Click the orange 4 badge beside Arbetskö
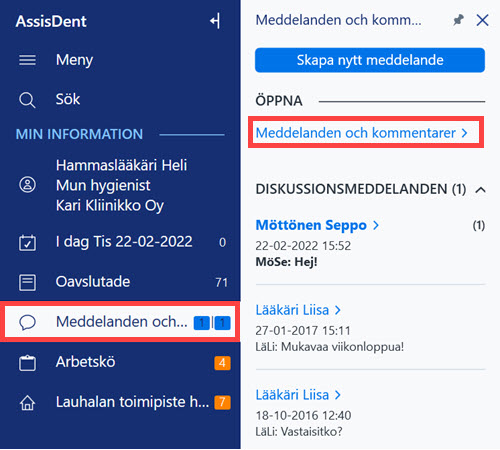The height and width of the screenshot is (450, 500). pos(222,363)
